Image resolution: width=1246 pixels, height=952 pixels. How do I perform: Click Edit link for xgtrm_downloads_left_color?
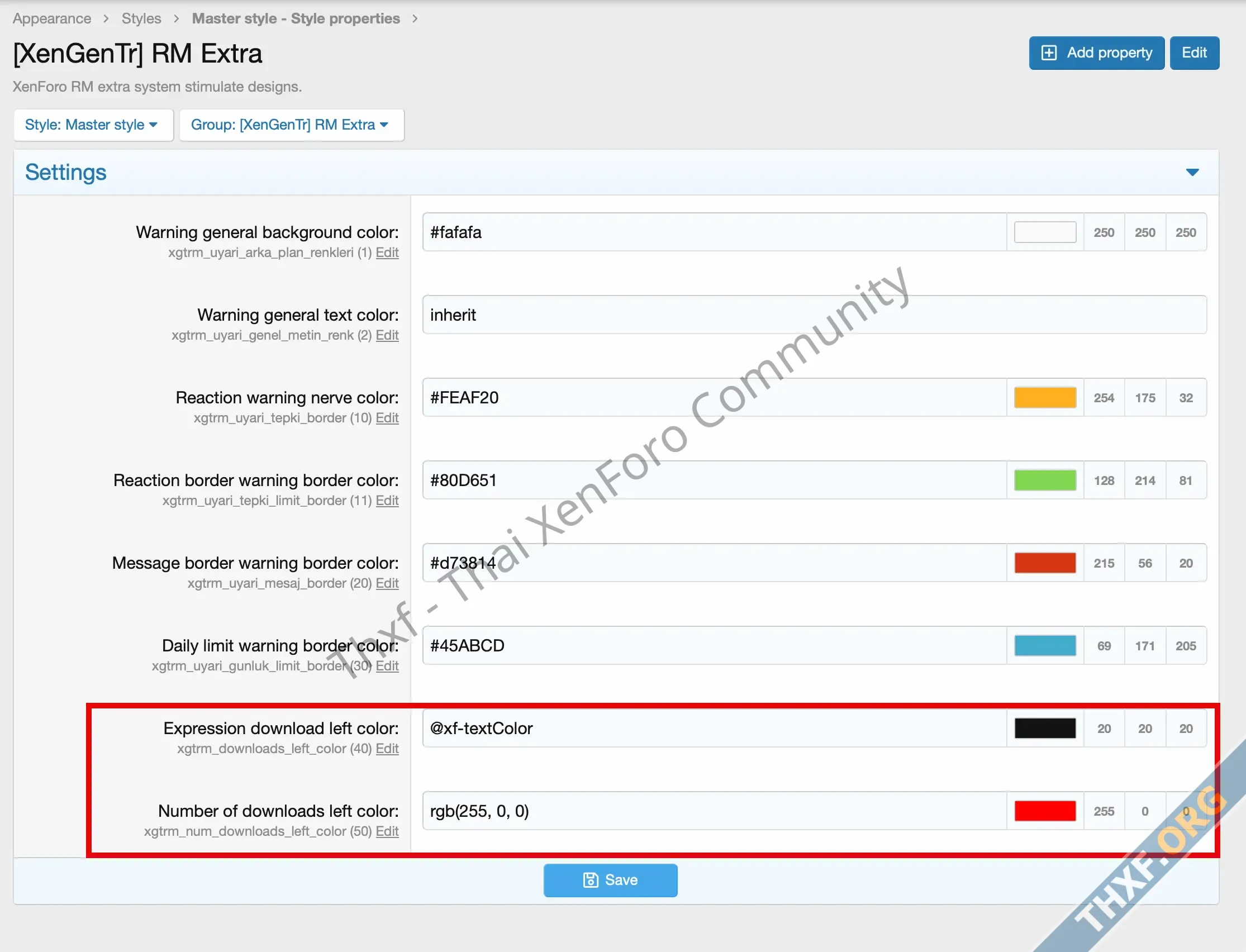pos(387,749)
